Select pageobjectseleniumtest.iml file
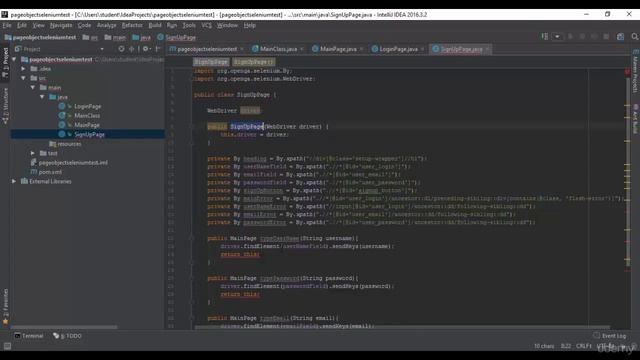 click(70, 162)
